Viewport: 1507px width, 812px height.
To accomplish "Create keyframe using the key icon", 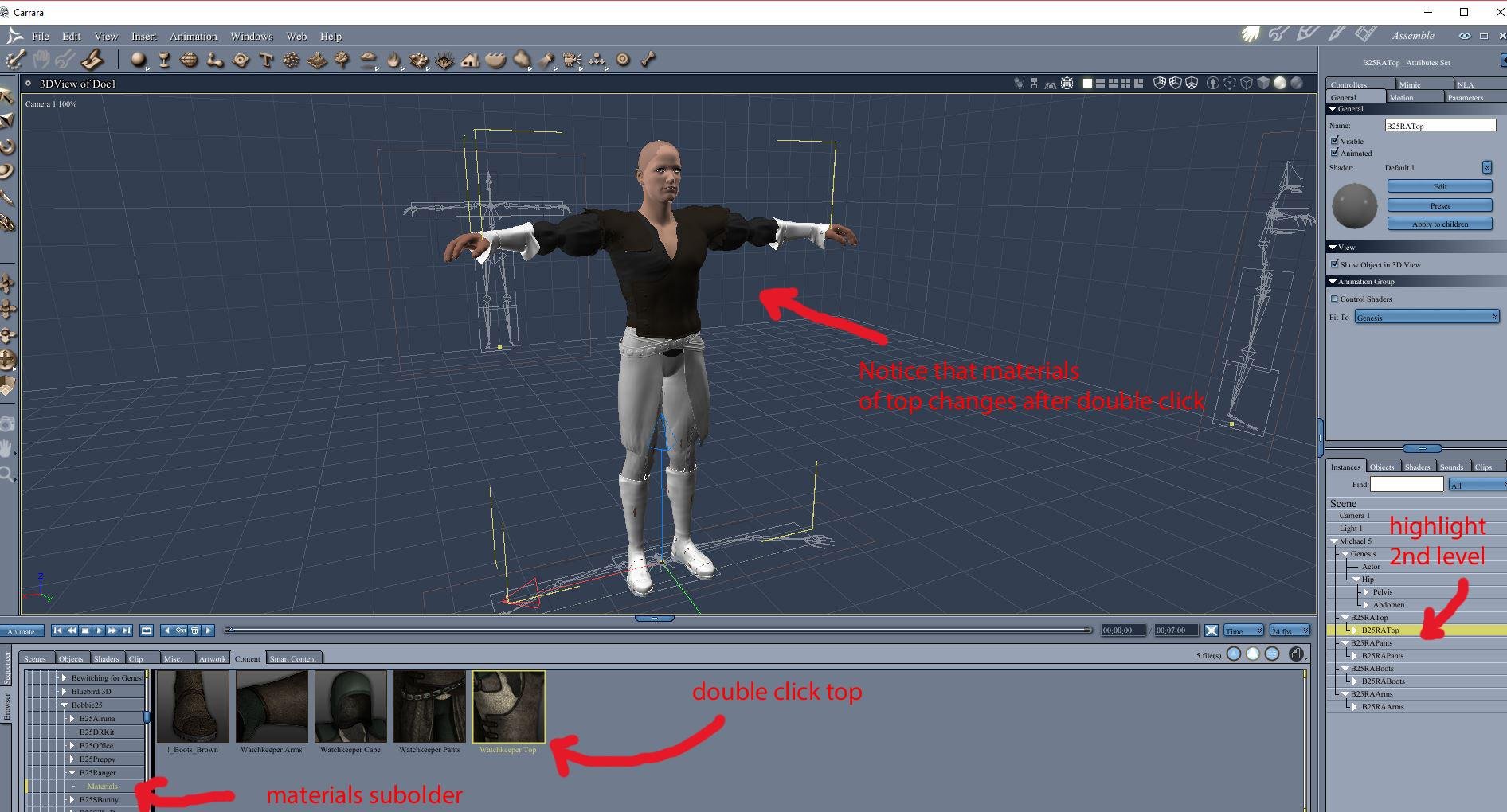I will pos(181,630).
